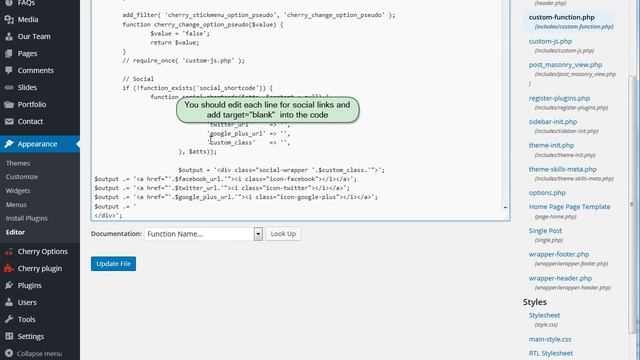Open theme-skills-meta.php template file
The height and width of the screenshot is (360, 640).
tap(562, 169)
